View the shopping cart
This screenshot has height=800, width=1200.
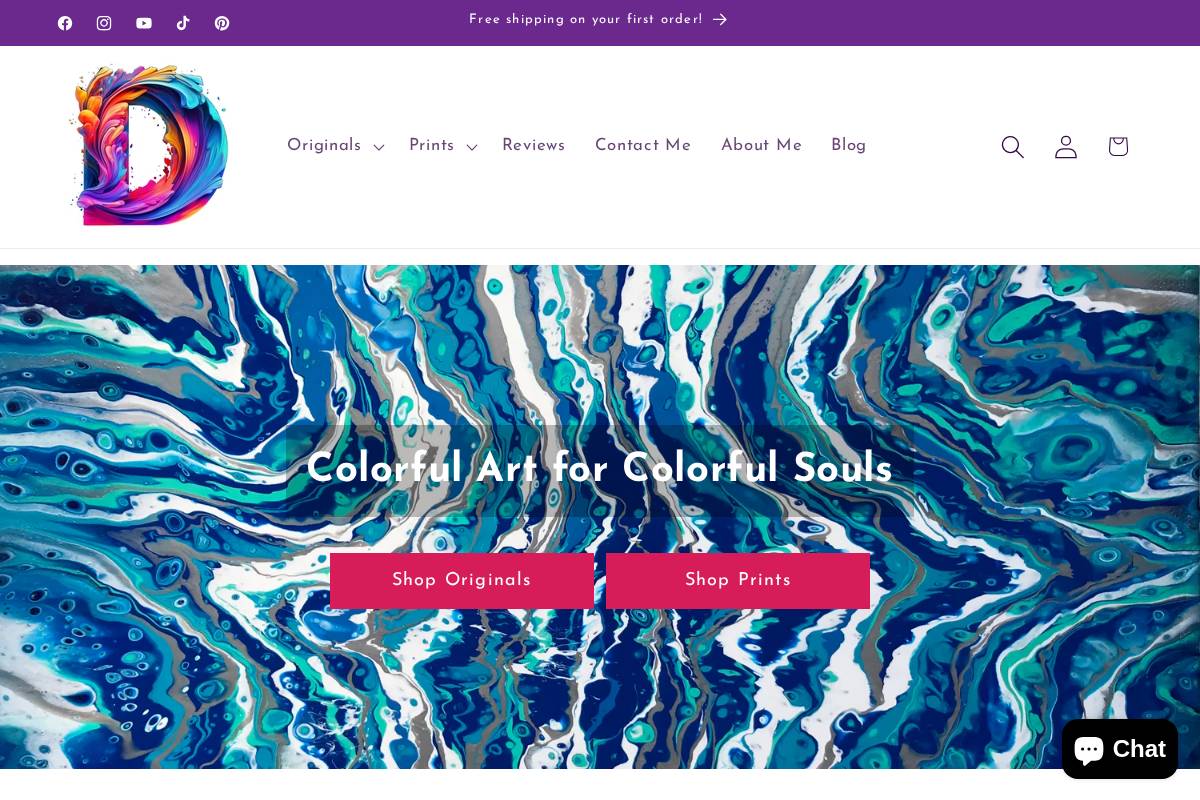point(1117,146)
